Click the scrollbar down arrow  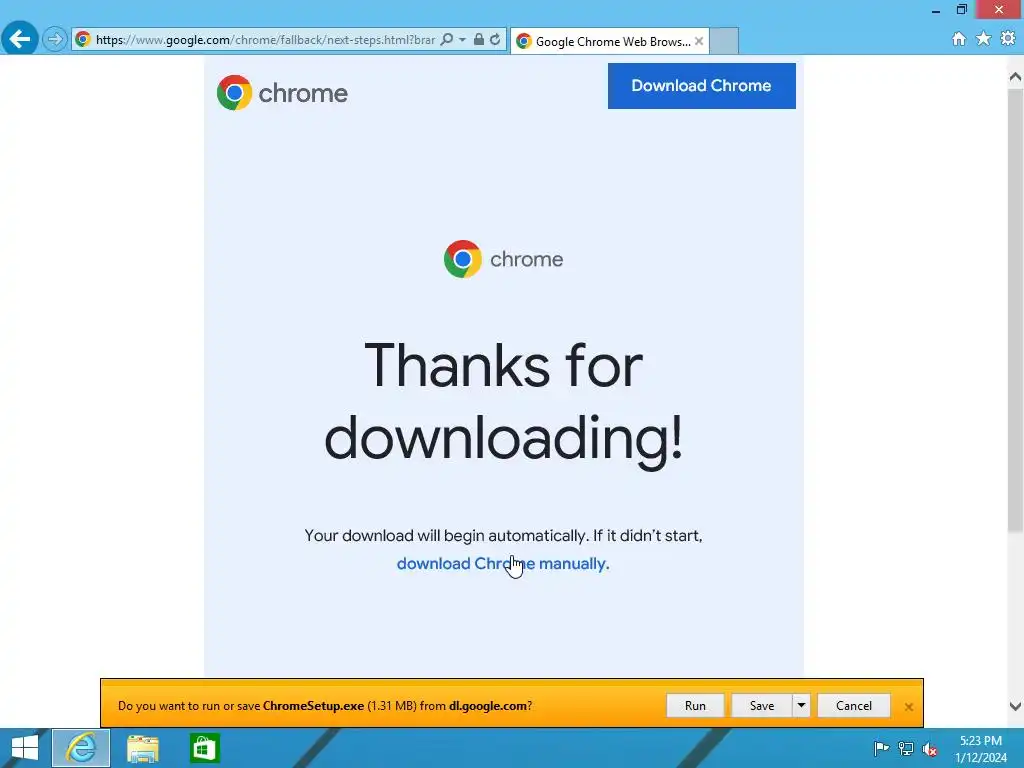click(1015, 706)
